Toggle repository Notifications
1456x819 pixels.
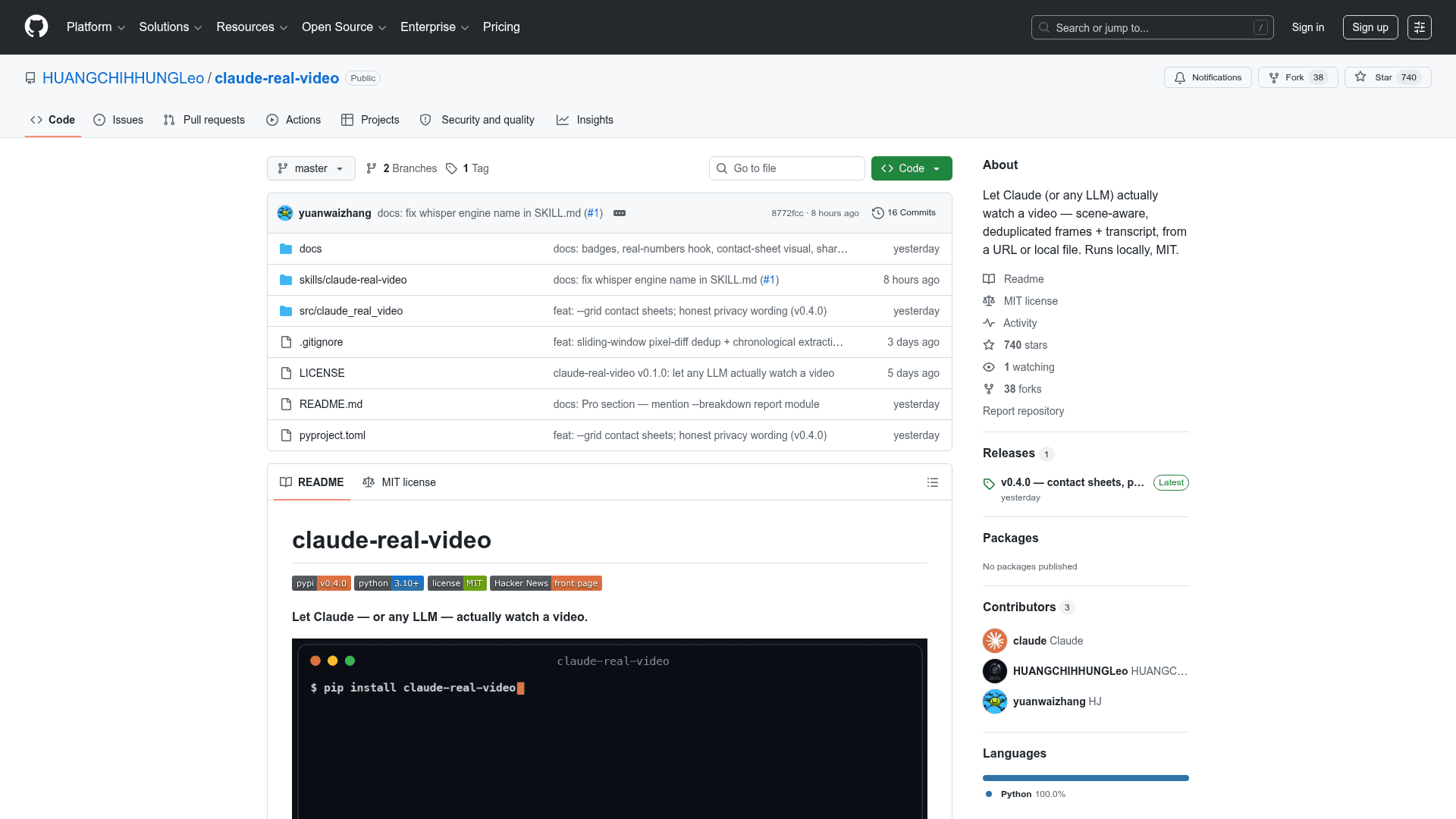[x=1207, y=77]
